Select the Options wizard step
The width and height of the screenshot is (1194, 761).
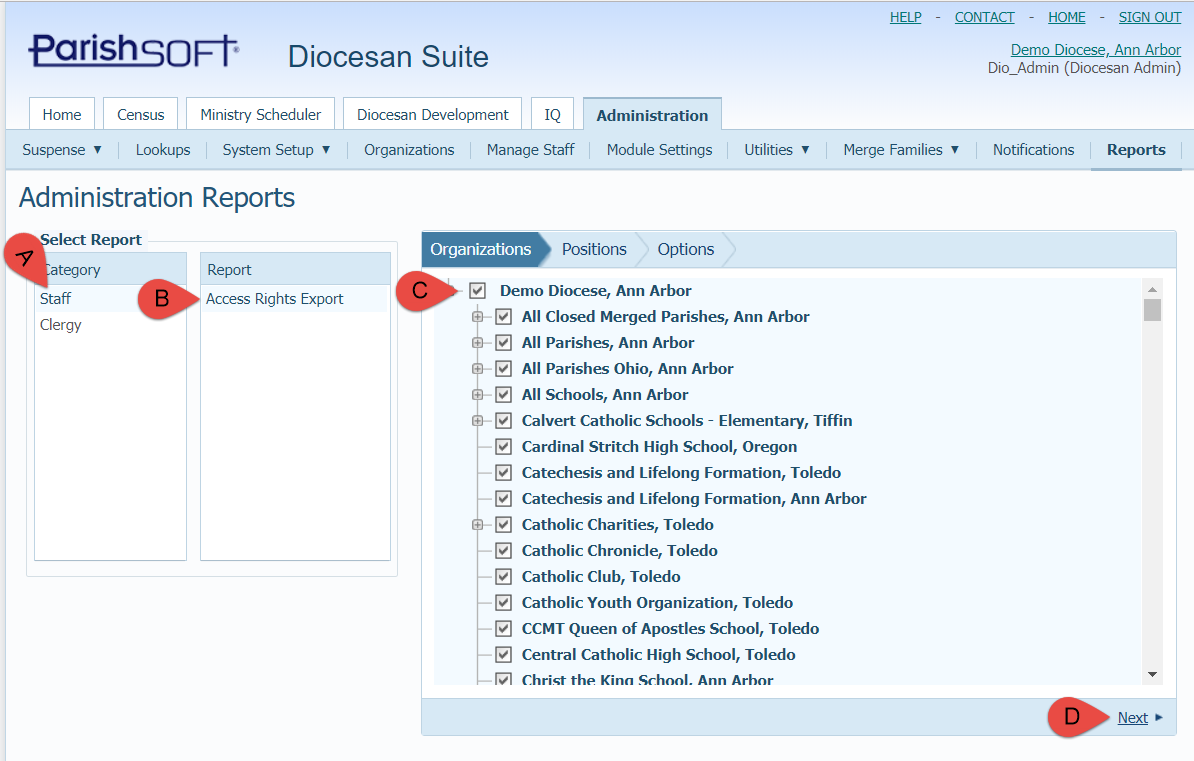click(685, 249)
